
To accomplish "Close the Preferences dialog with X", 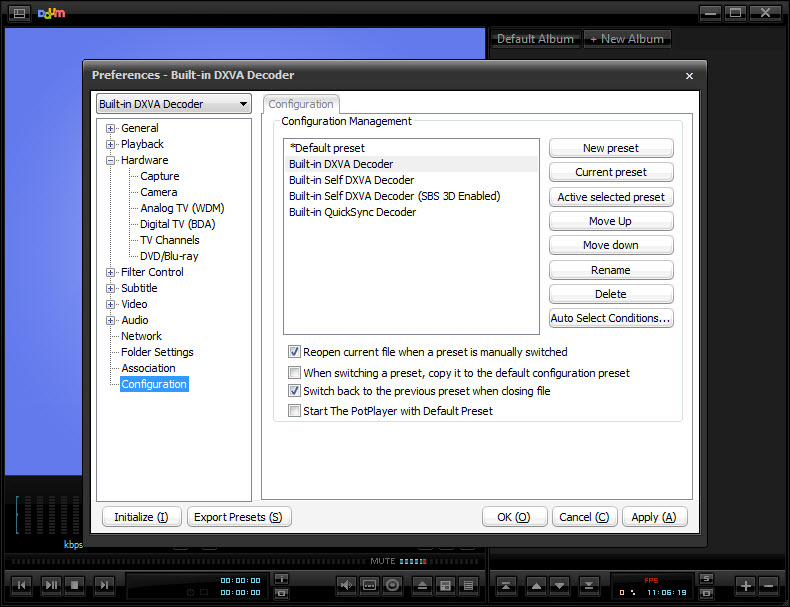I will [689, 76].
